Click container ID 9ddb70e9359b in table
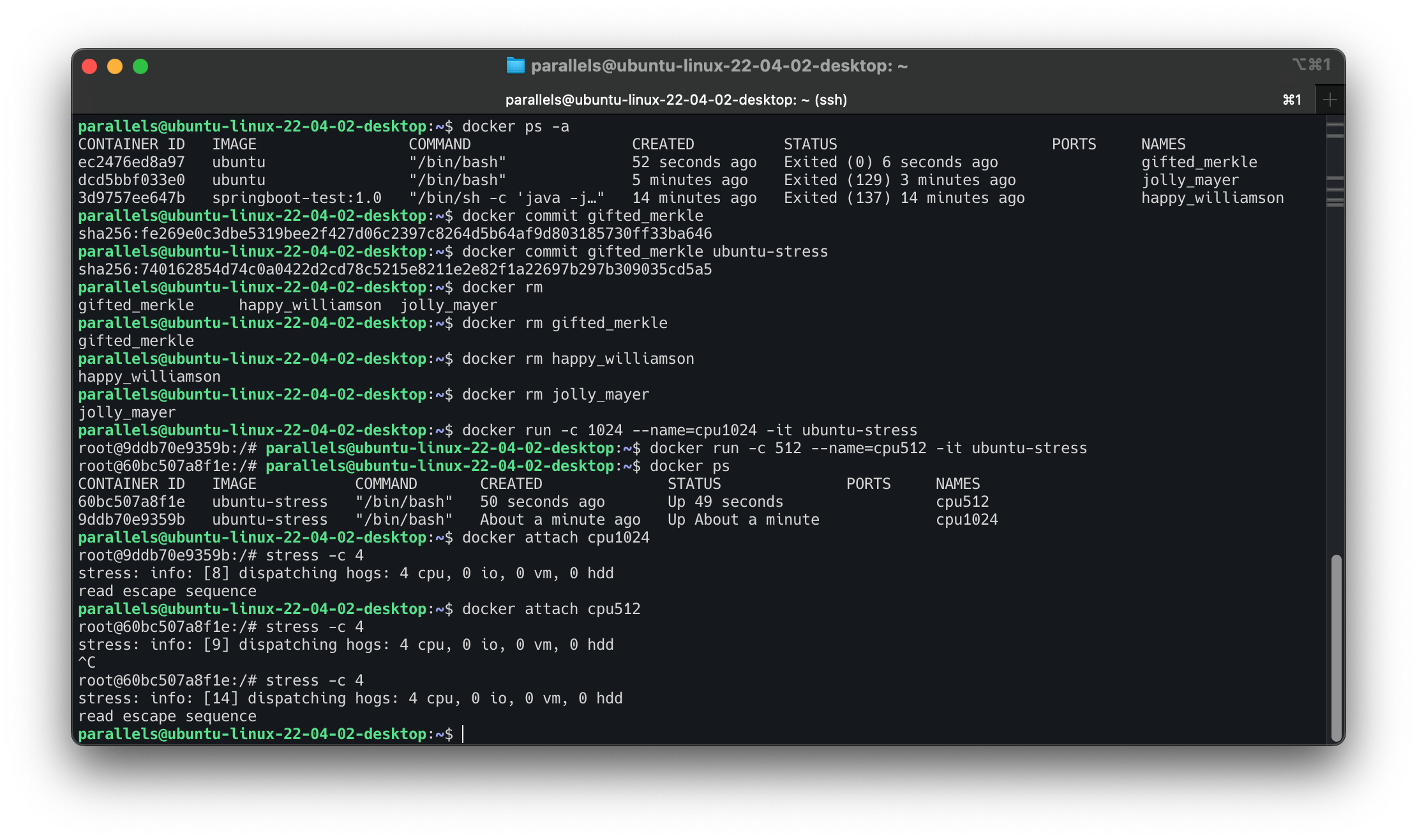The width and height of the screenshot is (1417, 840). [x=131, y=520]
